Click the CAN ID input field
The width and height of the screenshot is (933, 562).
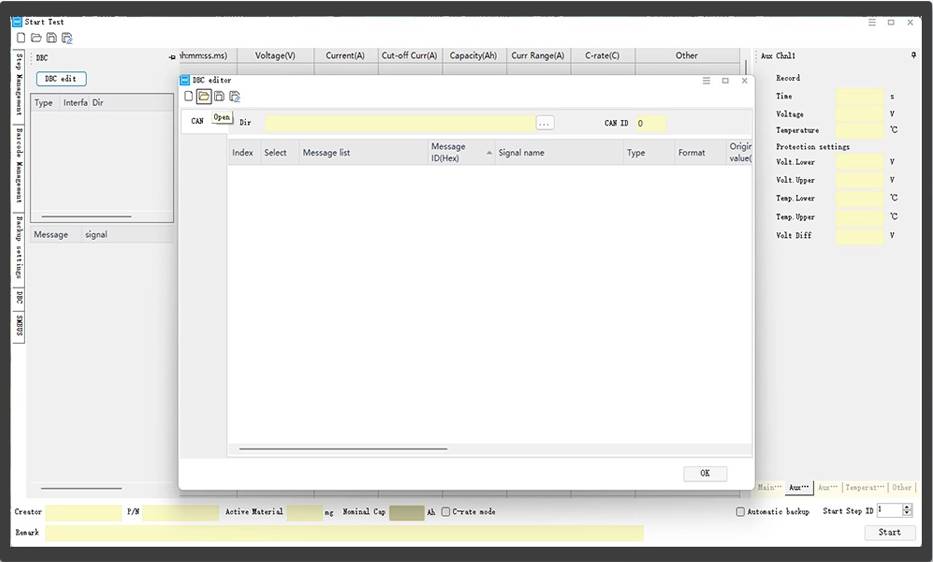pos(651,123)
